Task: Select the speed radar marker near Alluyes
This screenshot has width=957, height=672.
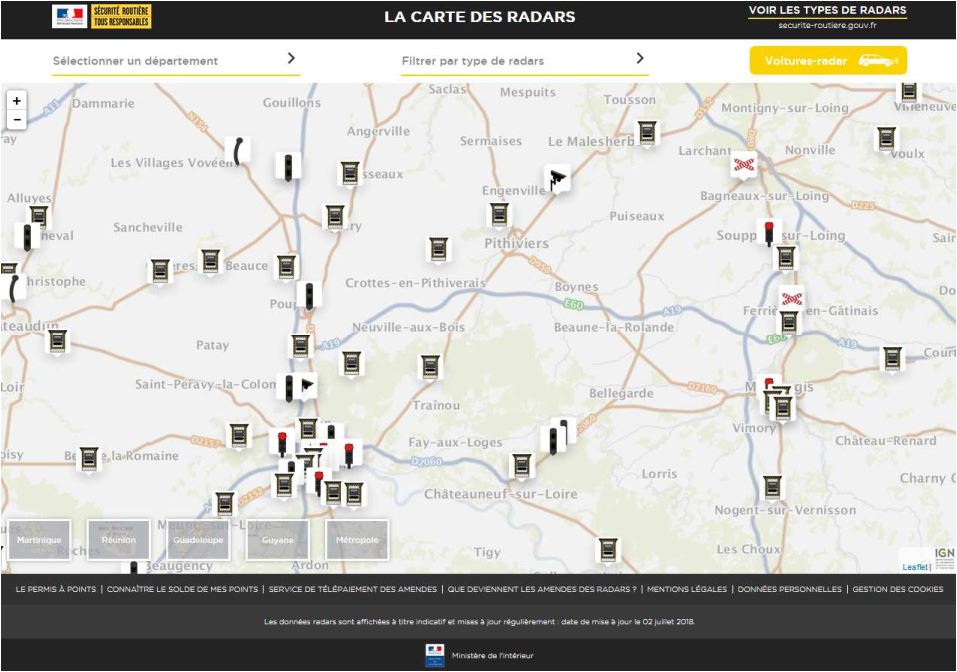Action: 39,217
